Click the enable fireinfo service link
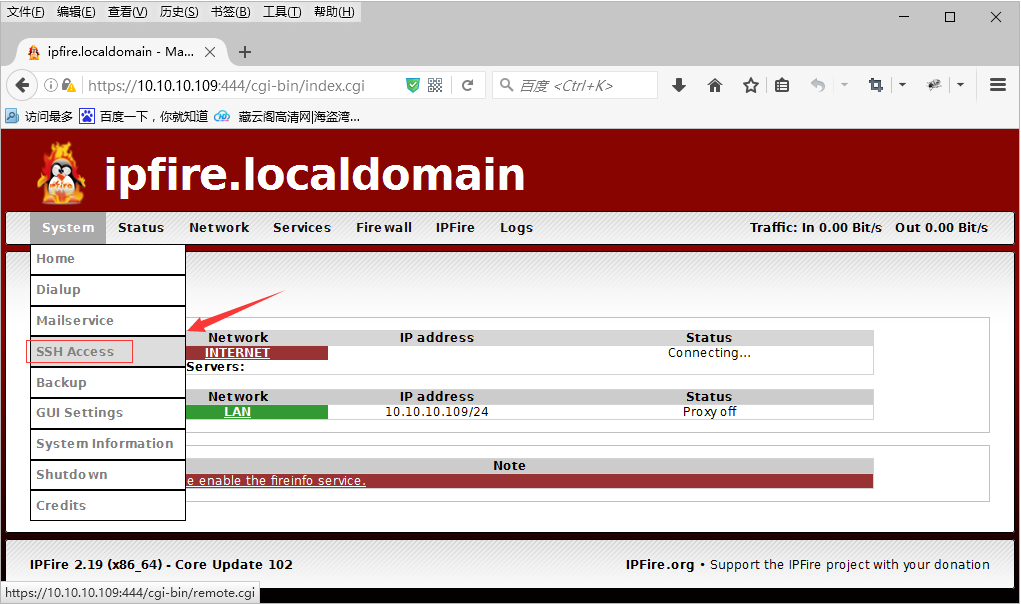 [276, 481]
